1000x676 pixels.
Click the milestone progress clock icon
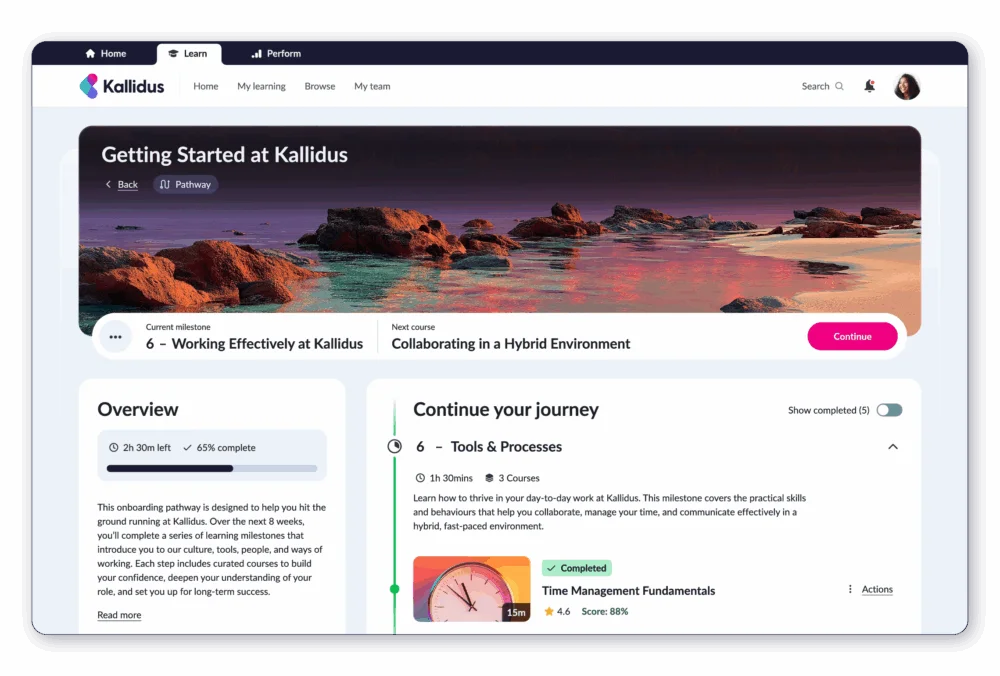[394, 447]
